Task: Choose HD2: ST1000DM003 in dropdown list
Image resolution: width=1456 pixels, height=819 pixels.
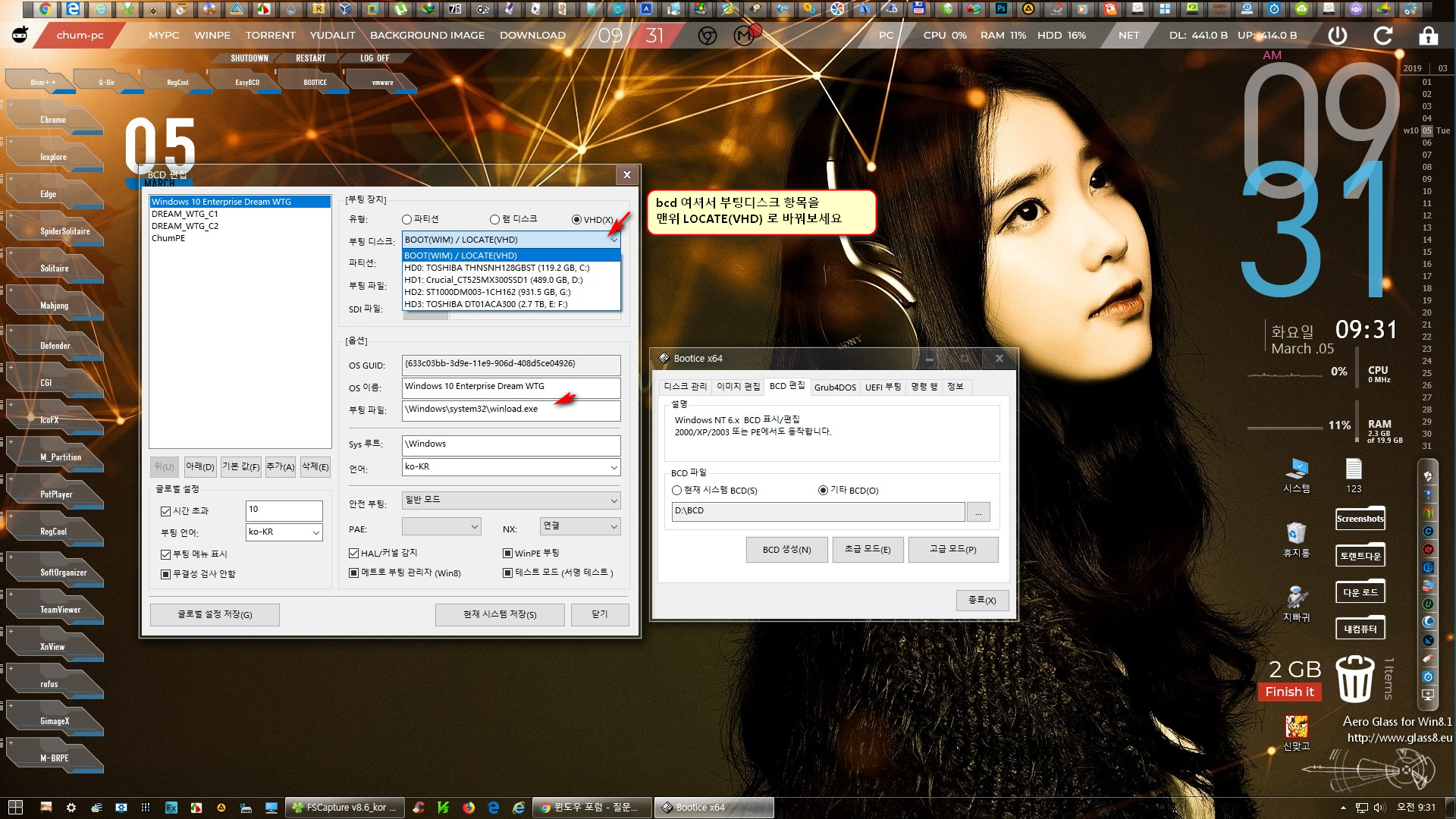Action: tap(511, 292)
